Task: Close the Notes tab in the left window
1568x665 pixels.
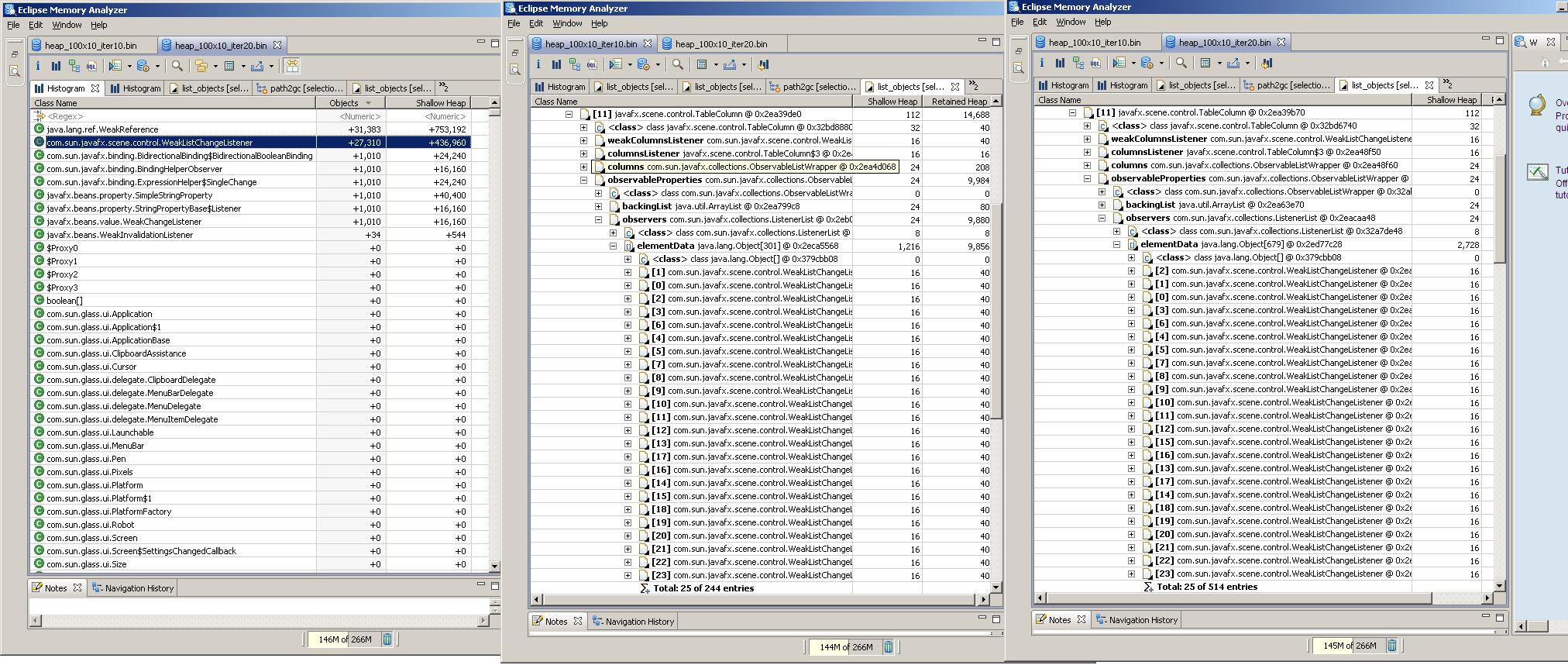Action: point(77,588)
